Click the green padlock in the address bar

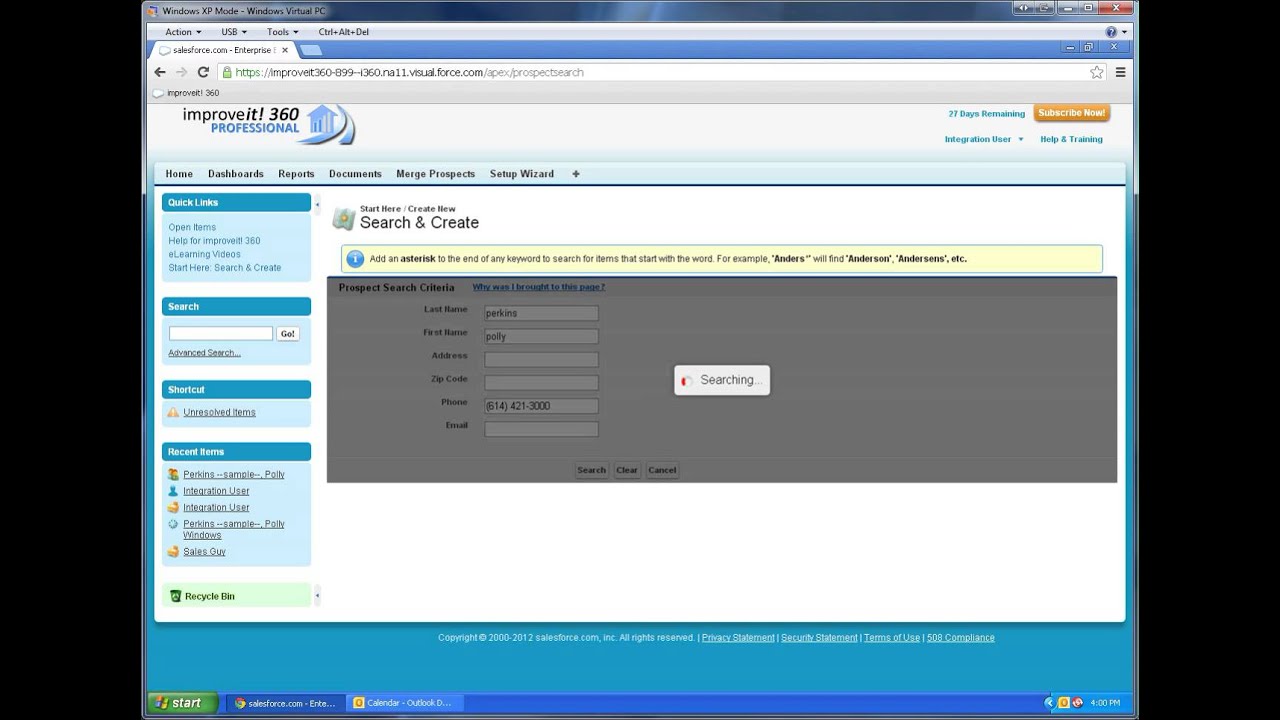coord(227,72)
